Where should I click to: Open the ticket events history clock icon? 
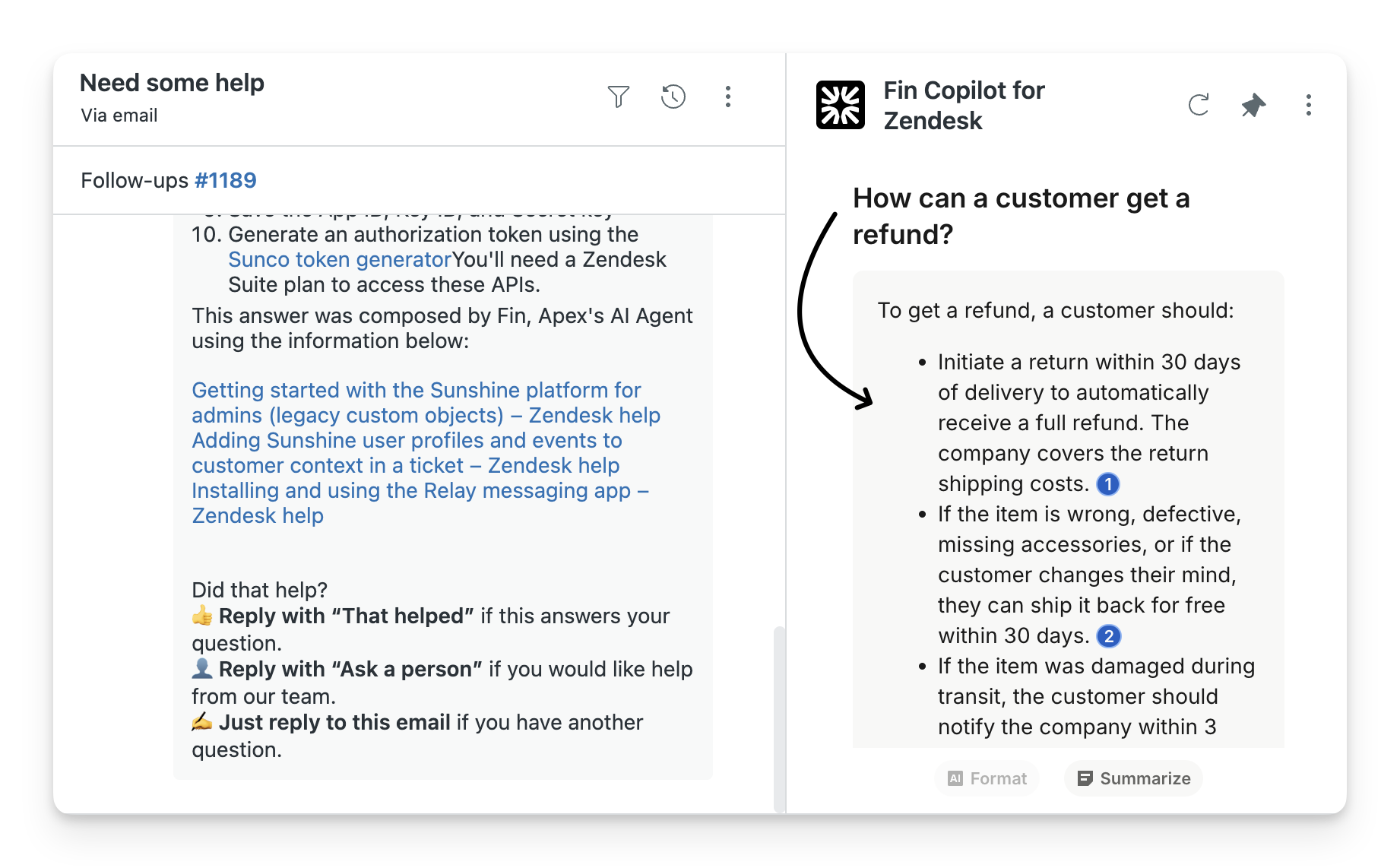tap(673, 97)
